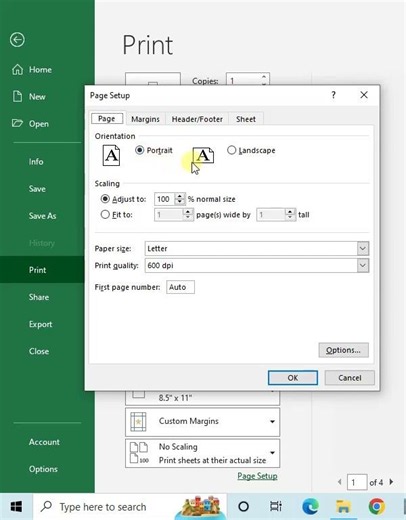
Task: Click the pages wide input field
Action: pos(169,215)
